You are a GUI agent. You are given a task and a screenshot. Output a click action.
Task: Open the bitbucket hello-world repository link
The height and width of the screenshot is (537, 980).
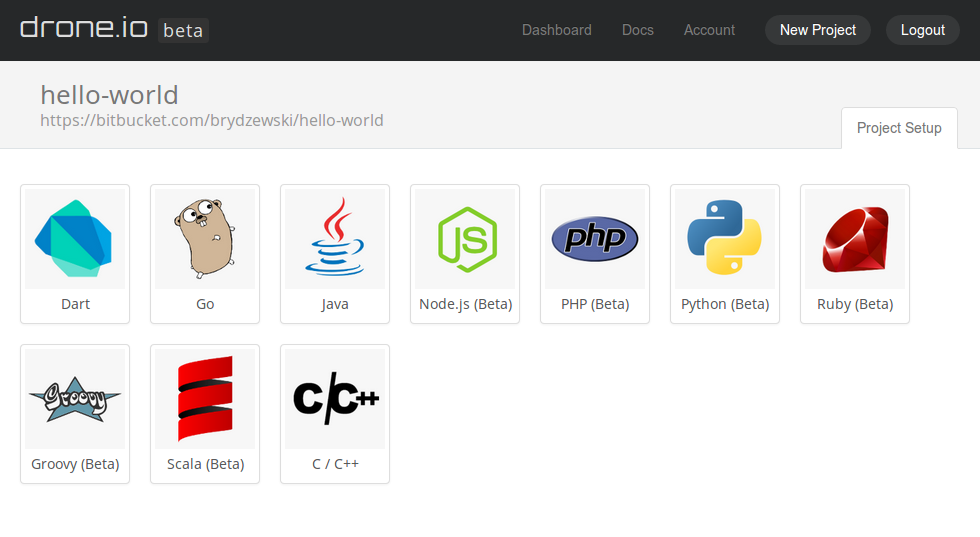pyautogui.click(x=212, y=120)
